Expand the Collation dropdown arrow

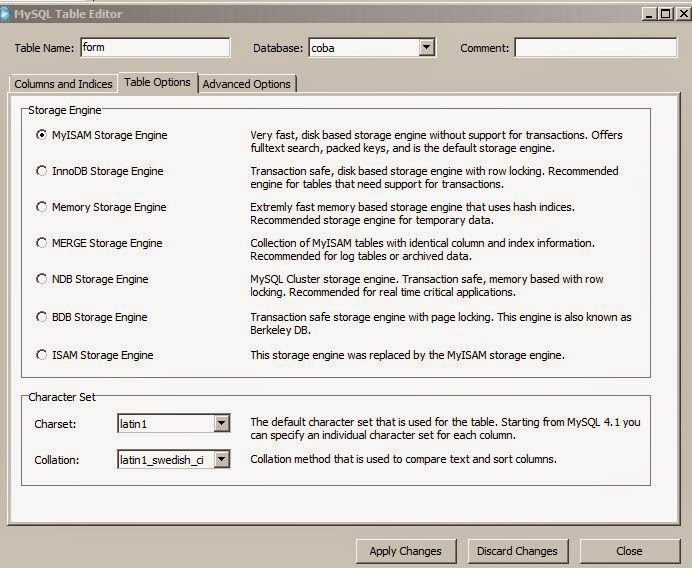click(222, 459)
